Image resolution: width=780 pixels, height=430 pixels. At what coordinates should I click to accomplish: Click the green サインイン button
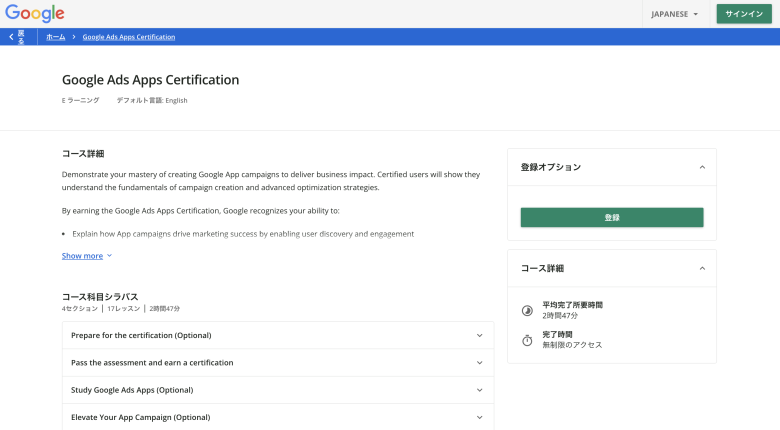(x=743, y=14)
